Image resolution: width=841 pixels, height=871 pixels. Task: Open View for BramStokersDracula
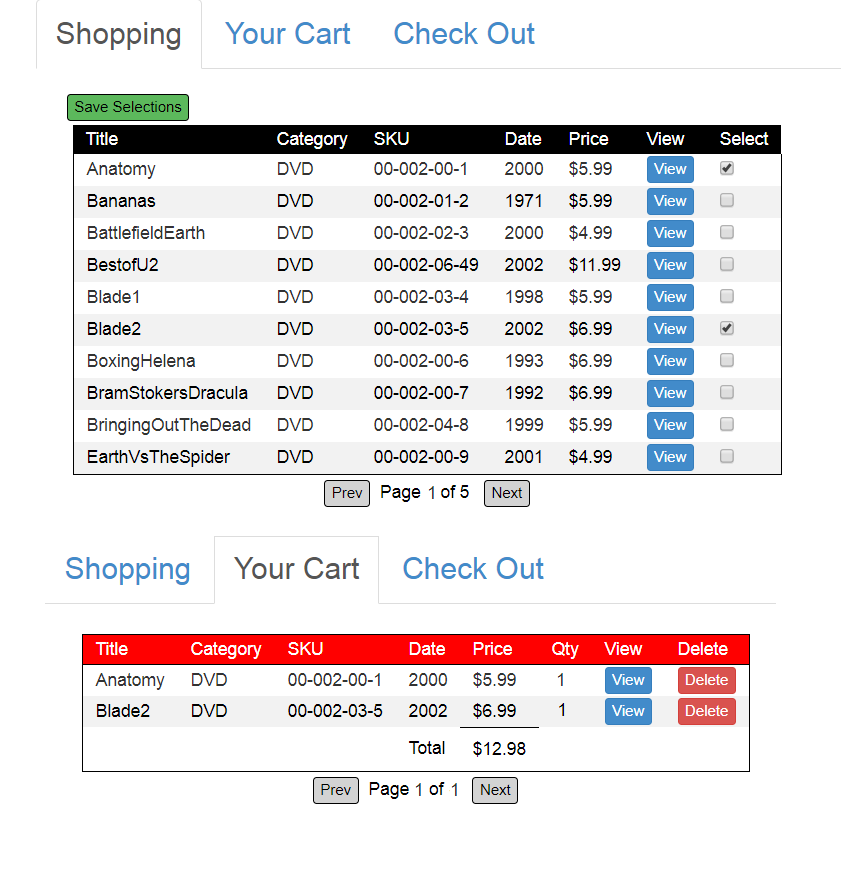pyautogui.click(x=670, y=393)
